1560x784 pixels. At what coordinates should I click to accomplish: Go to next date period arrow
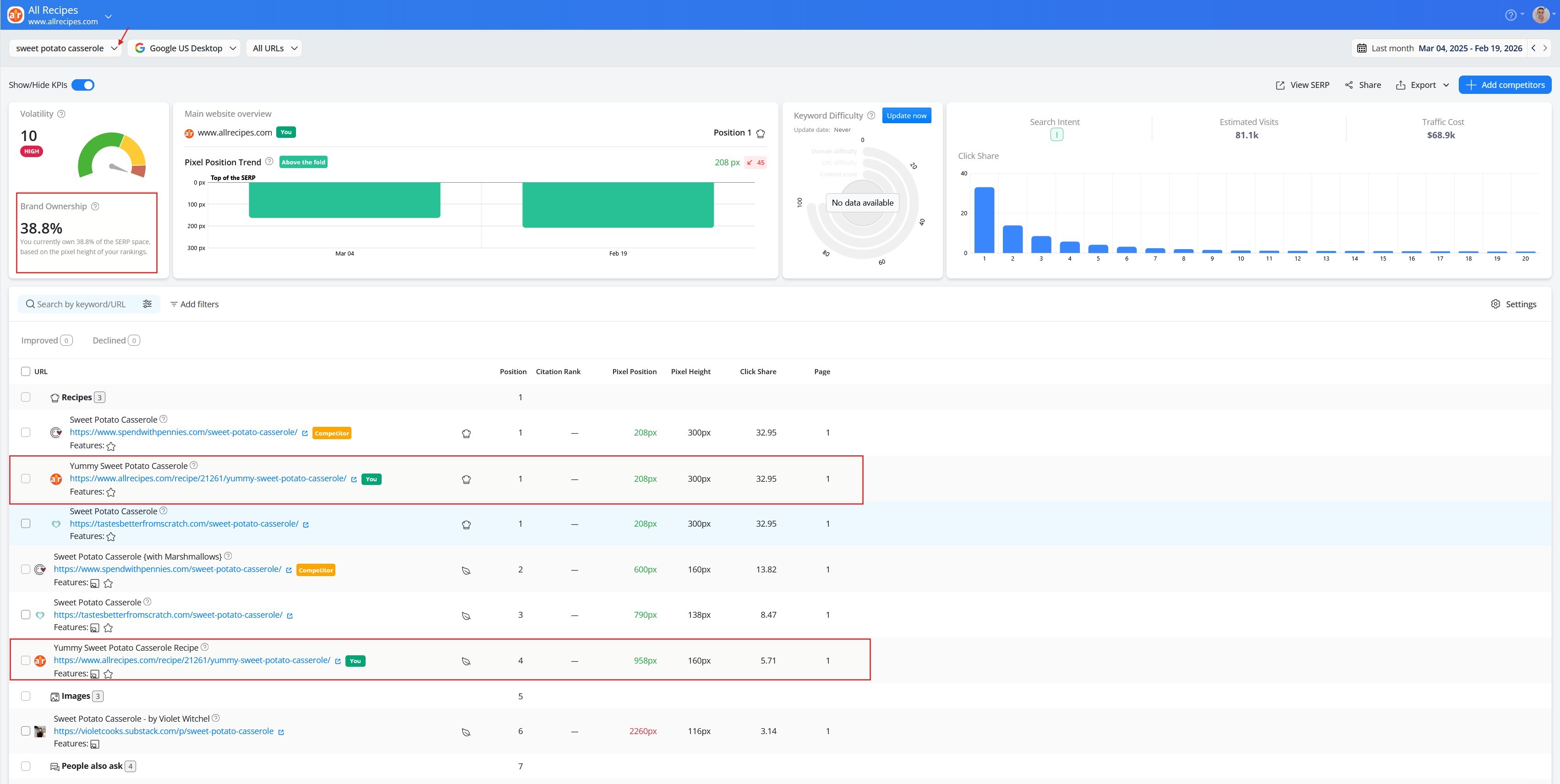tap(1545, 49)
